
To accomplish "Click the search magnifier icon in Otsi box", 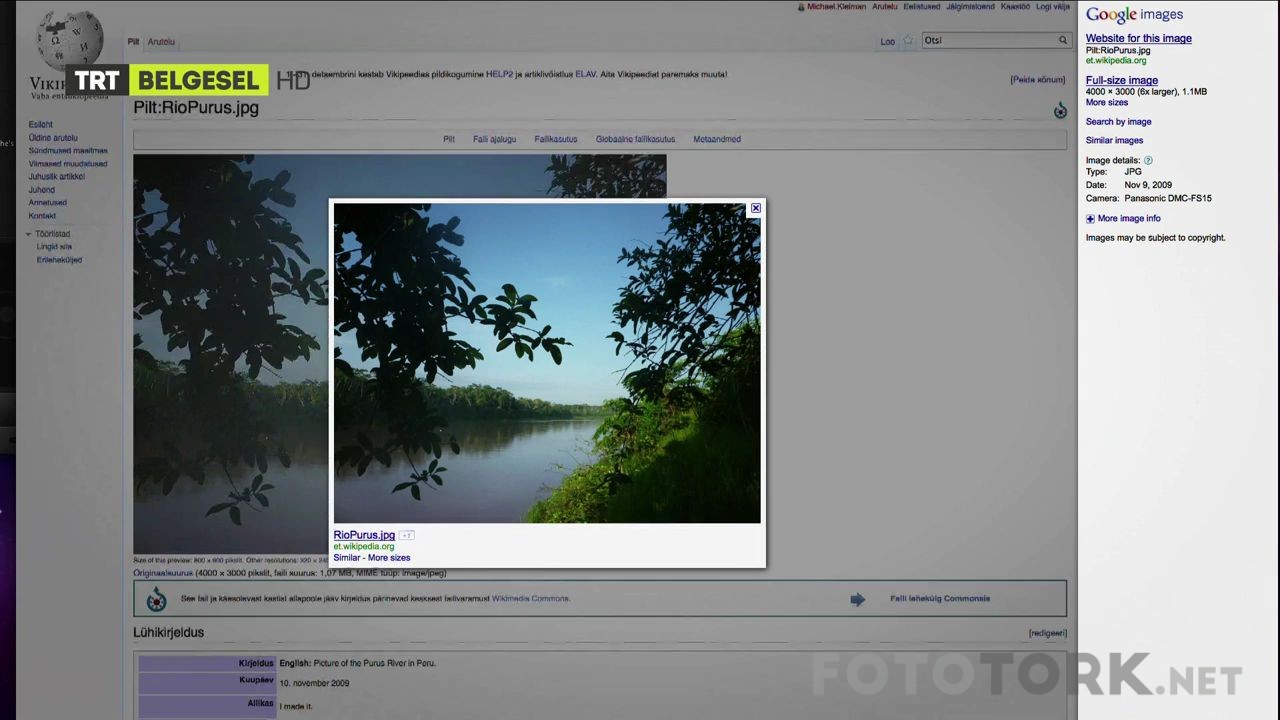I will pos(1062,41).
